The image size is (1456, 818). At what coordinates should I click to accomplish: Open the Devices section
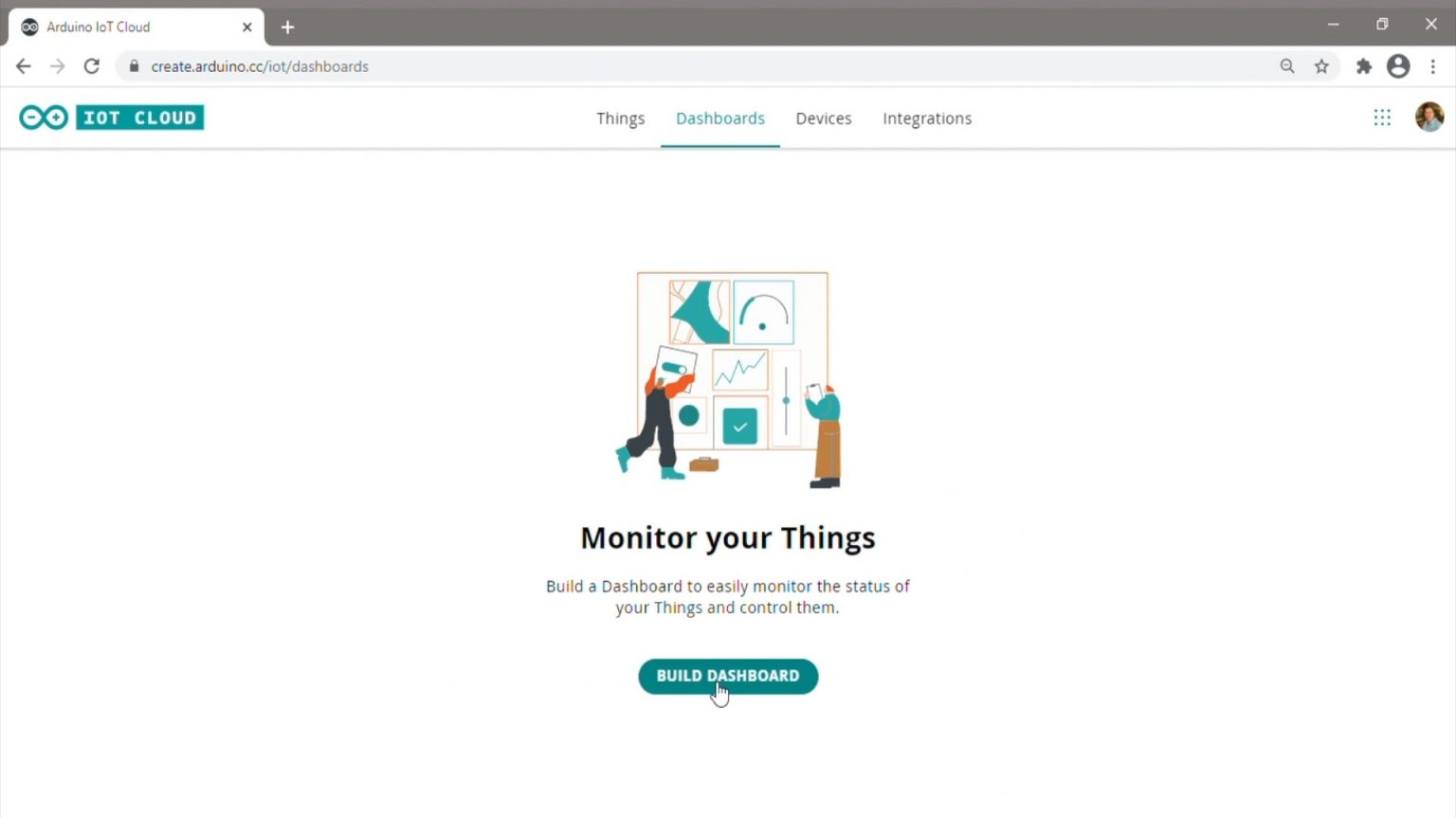pyautogui.click(x=823, y=118)
